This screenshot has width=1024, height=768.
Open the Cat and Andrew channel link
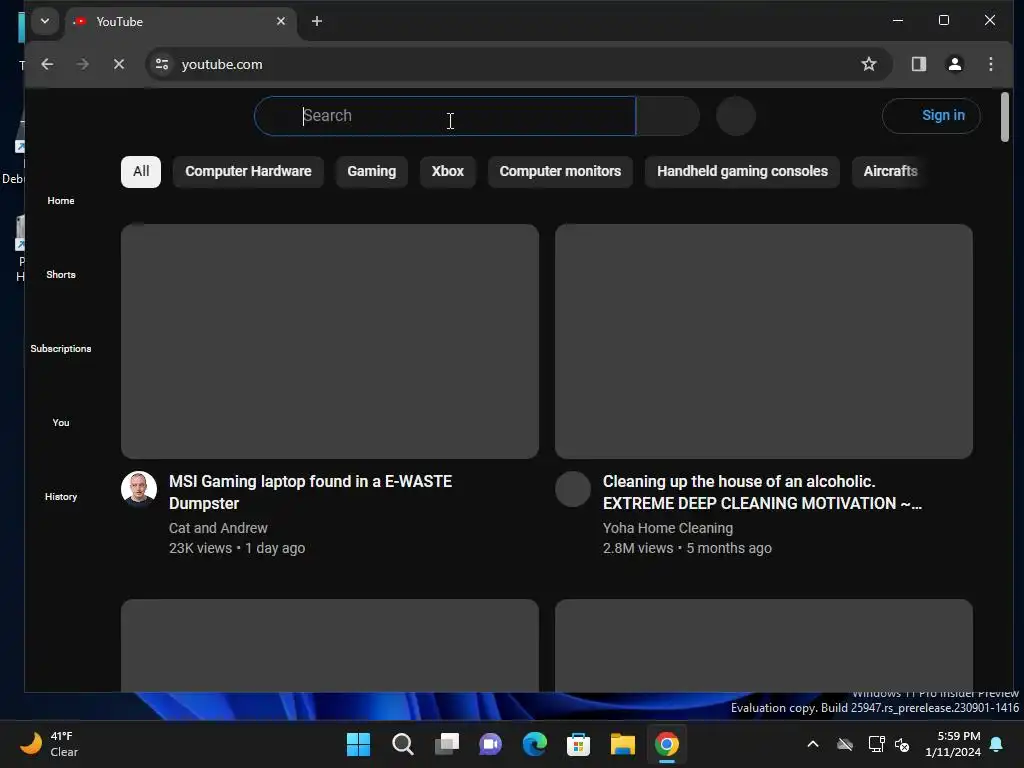click(x=218, y=528)
